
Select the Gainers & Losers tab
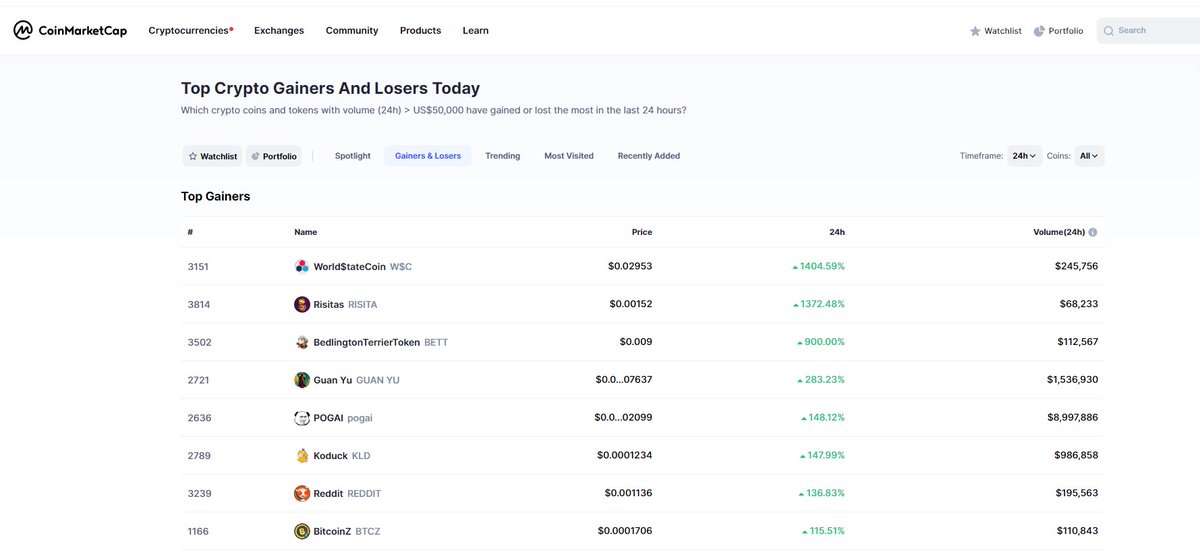tap(428, 156)
